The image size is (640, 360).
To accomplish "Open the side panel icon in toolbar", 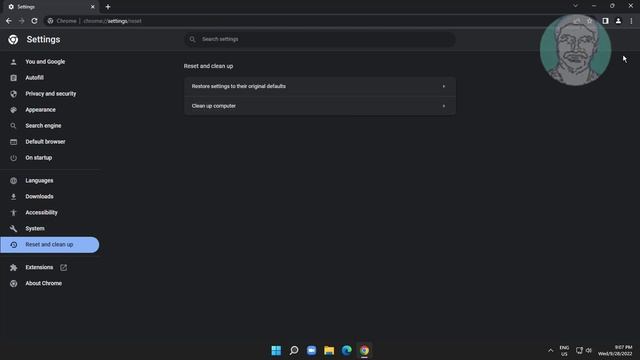I will [x=605, y=21].
